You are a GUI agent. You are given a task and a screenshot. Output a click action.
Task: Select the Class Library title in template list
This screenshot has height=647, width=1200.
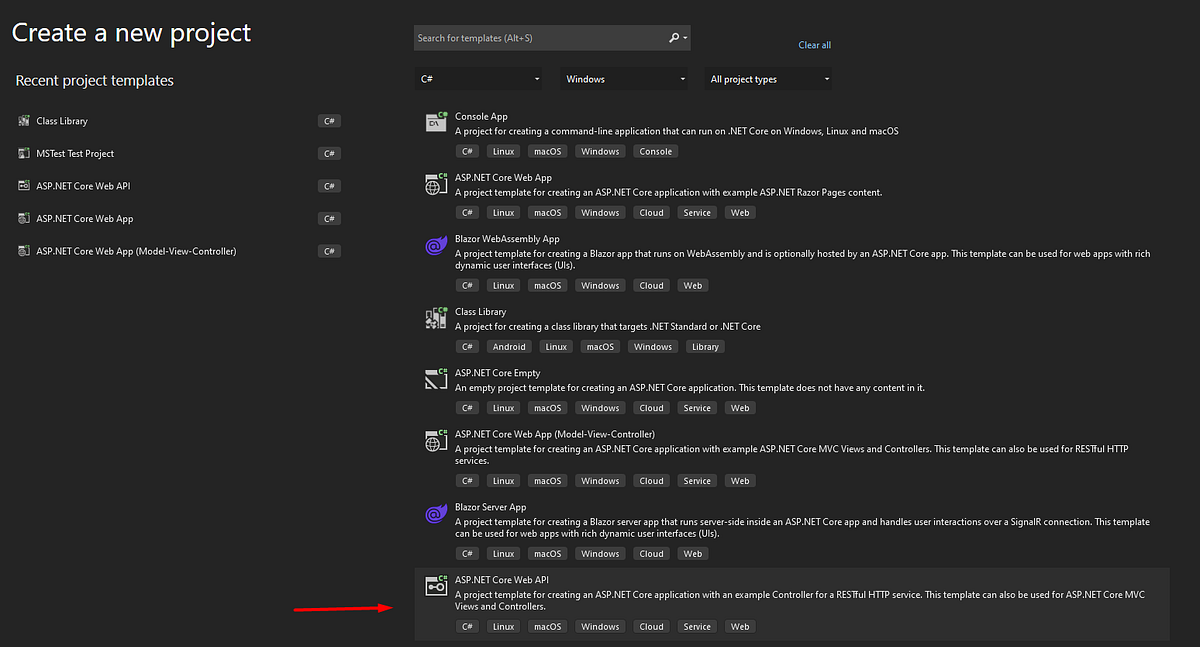[x=481, y=312]
